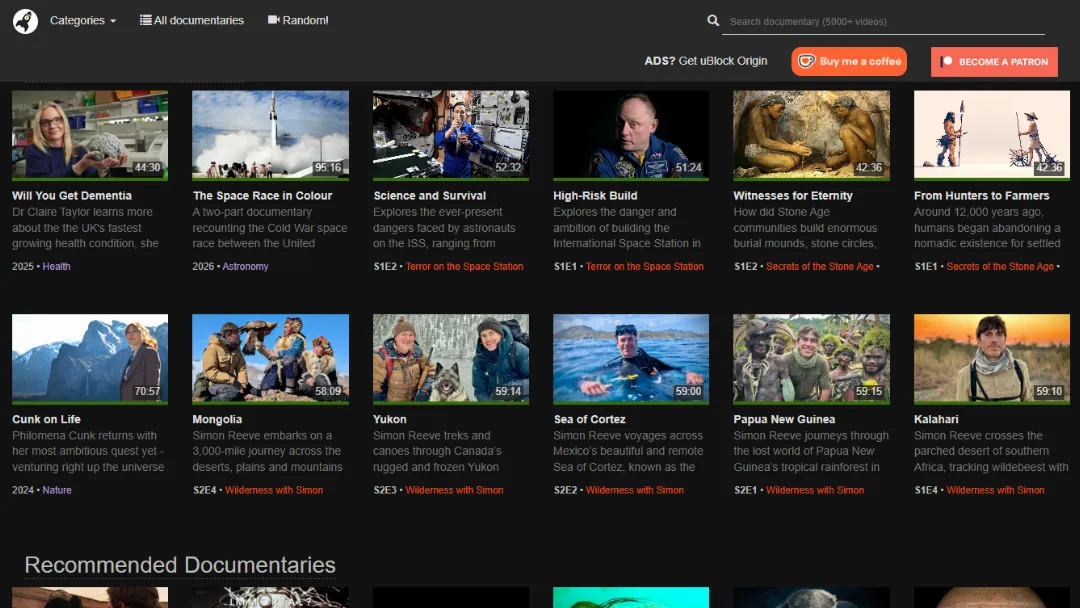Click From Hunters to Farmers title

click(982, 196)
